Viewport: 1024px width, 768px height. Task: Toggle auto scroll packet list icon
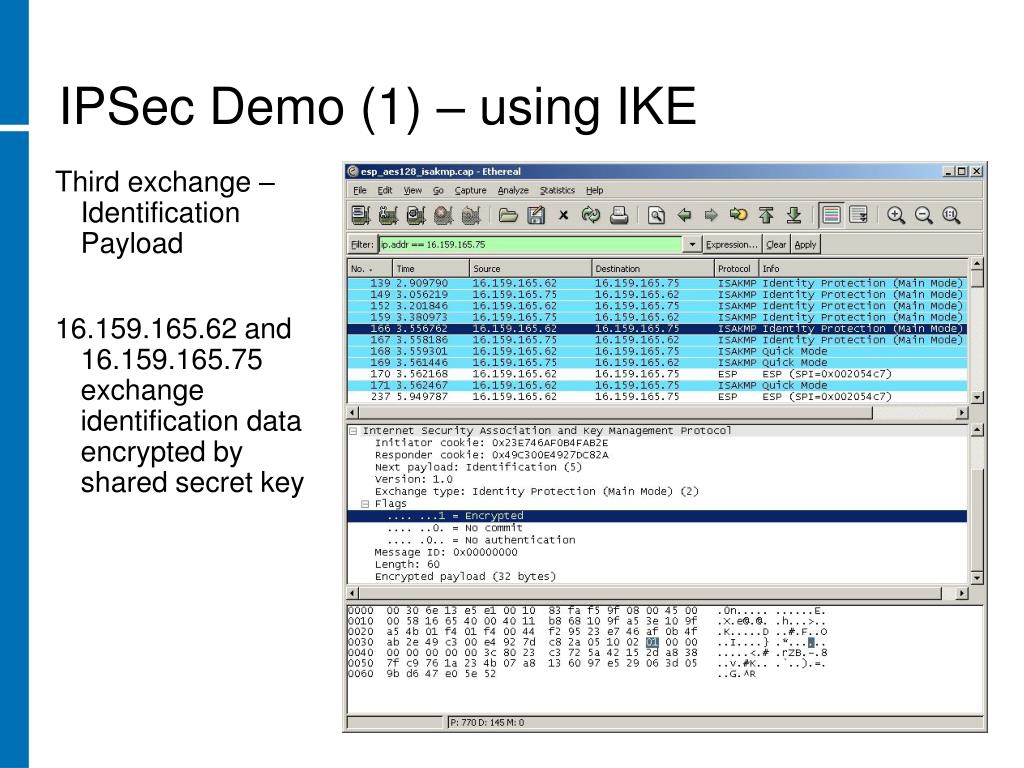coord(858,215)
